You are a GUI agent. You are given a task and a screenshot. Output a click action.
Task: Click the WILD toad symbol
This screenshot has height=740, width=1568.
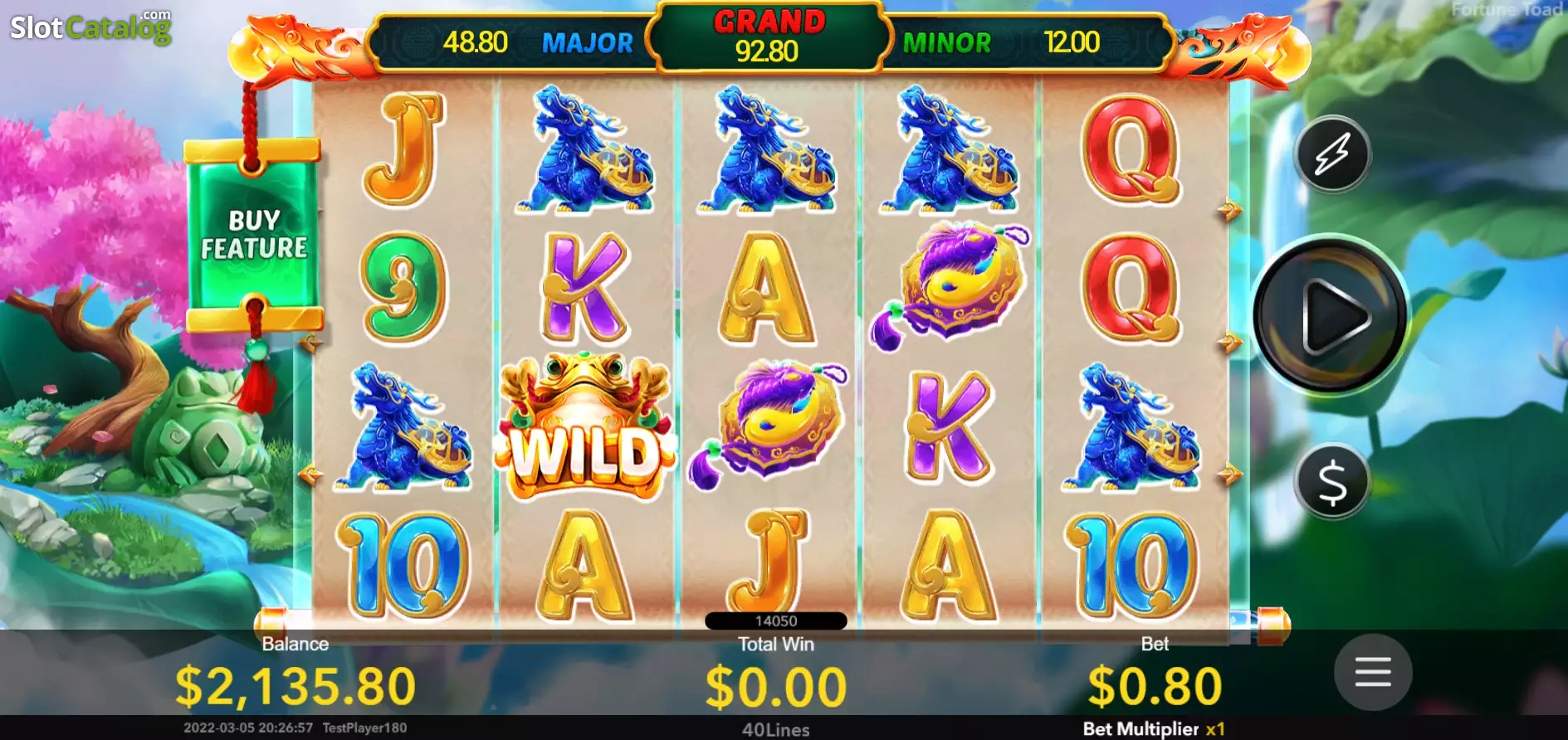point(586,427)
